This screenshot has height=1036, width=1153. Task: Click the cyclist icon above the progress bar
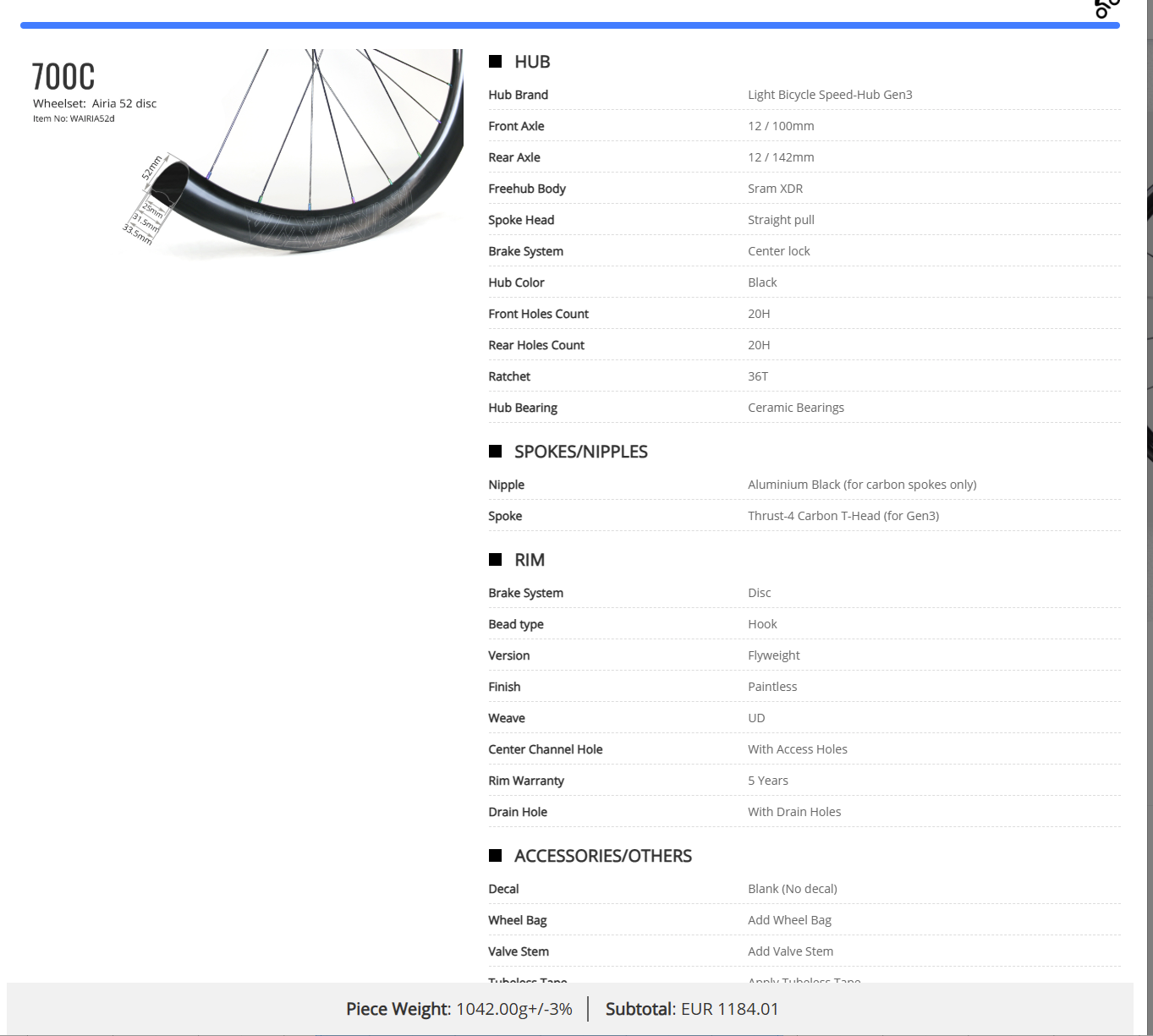(x=1106, y=8)
